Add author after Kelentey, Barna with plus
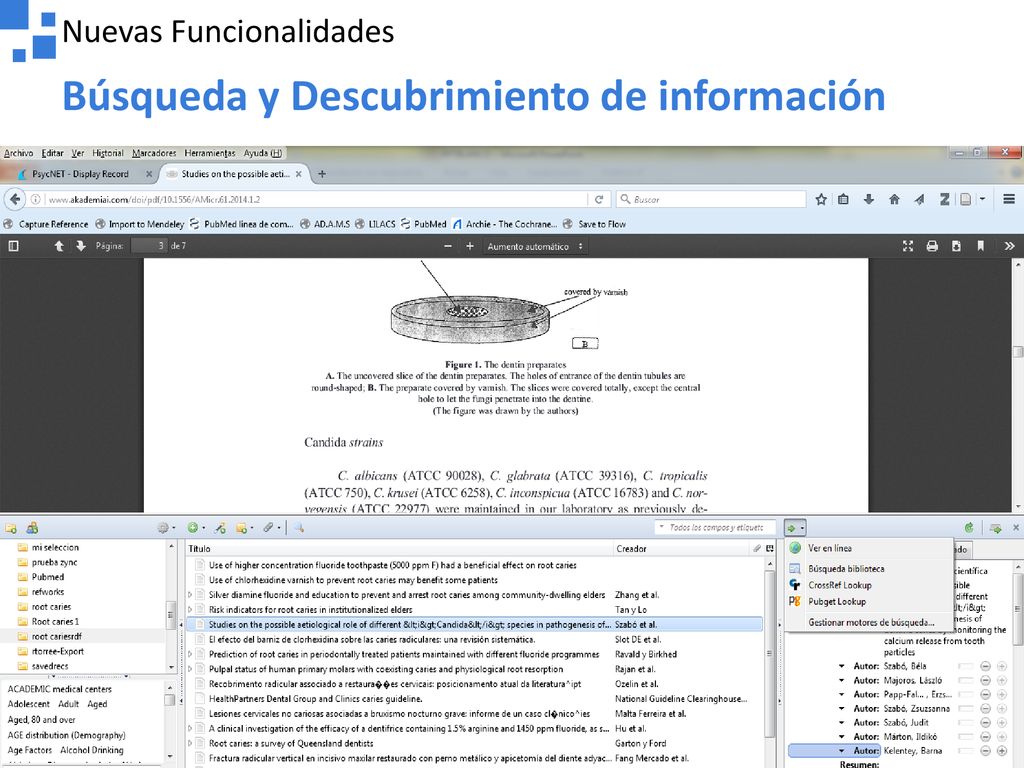 (x=1001, y=751)
